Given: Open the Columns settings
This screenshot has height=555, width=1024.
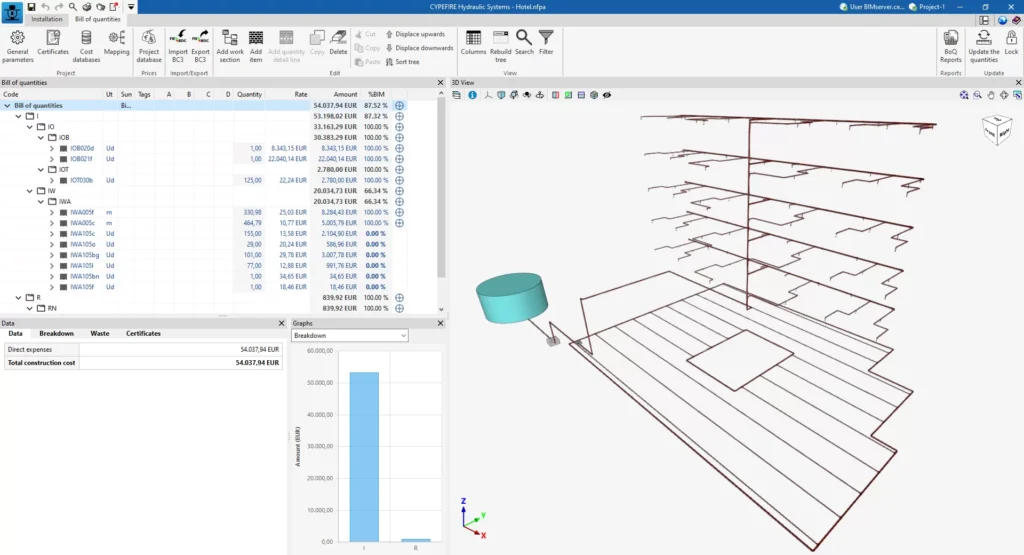Looking at the screenshot, I should pos(473,43).
